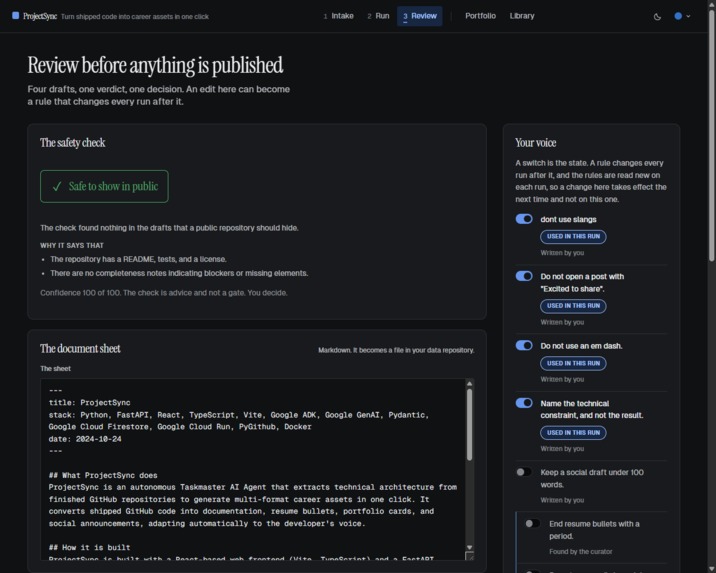Click 'Review before anything is published' title

coord(155,65)
